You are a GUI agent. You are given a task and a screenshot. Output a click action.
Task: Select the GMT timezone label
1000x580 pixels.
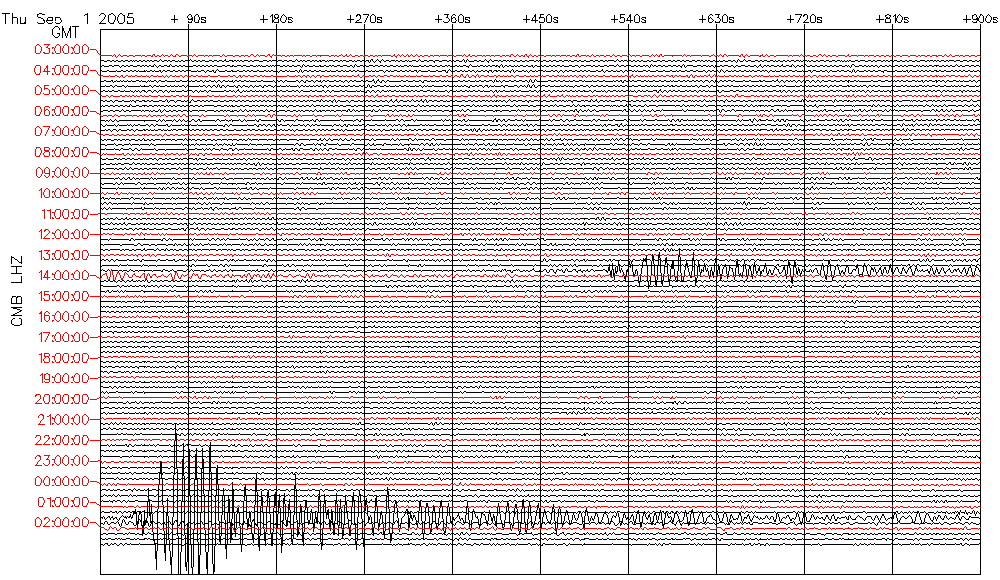coord(65,33)
